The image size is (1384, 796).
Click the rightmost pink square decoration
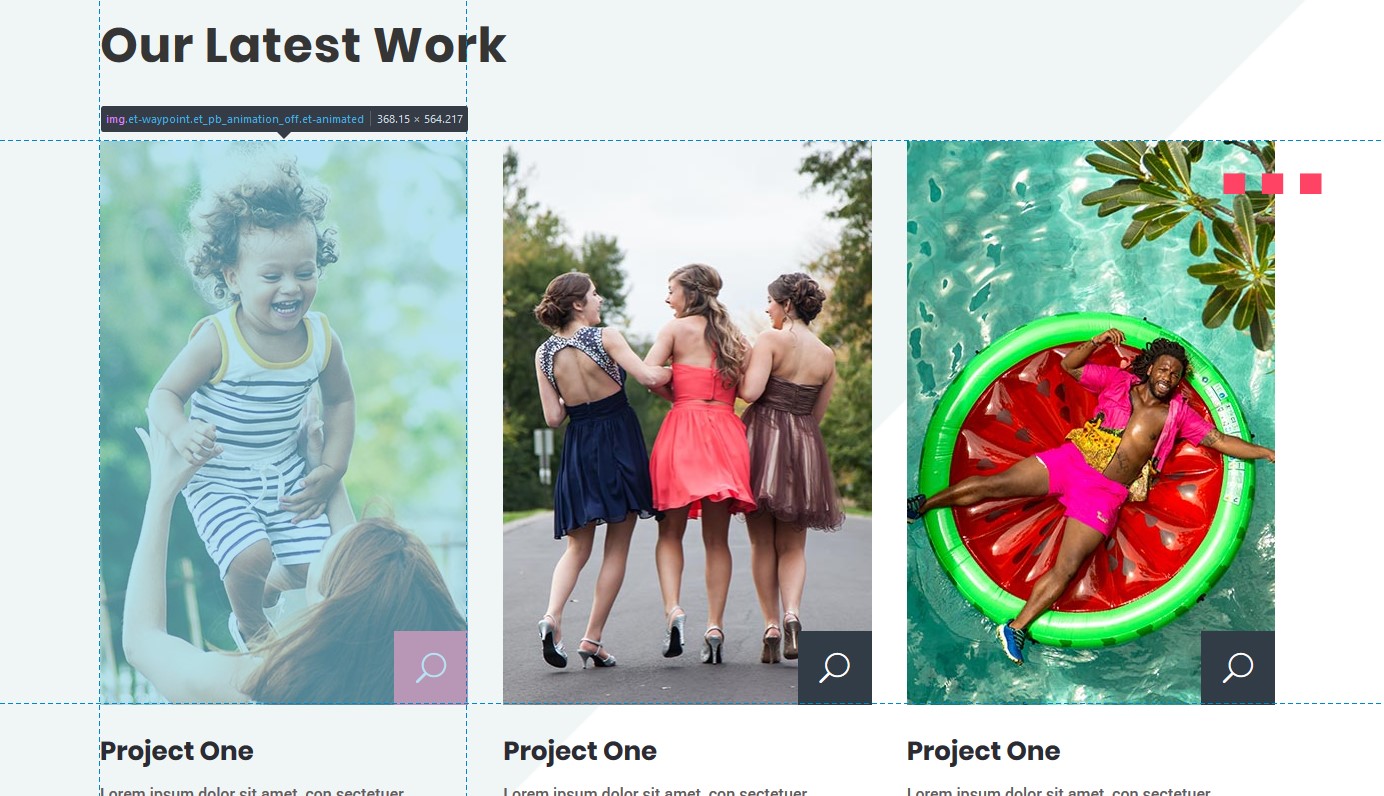click(1310, 183)
